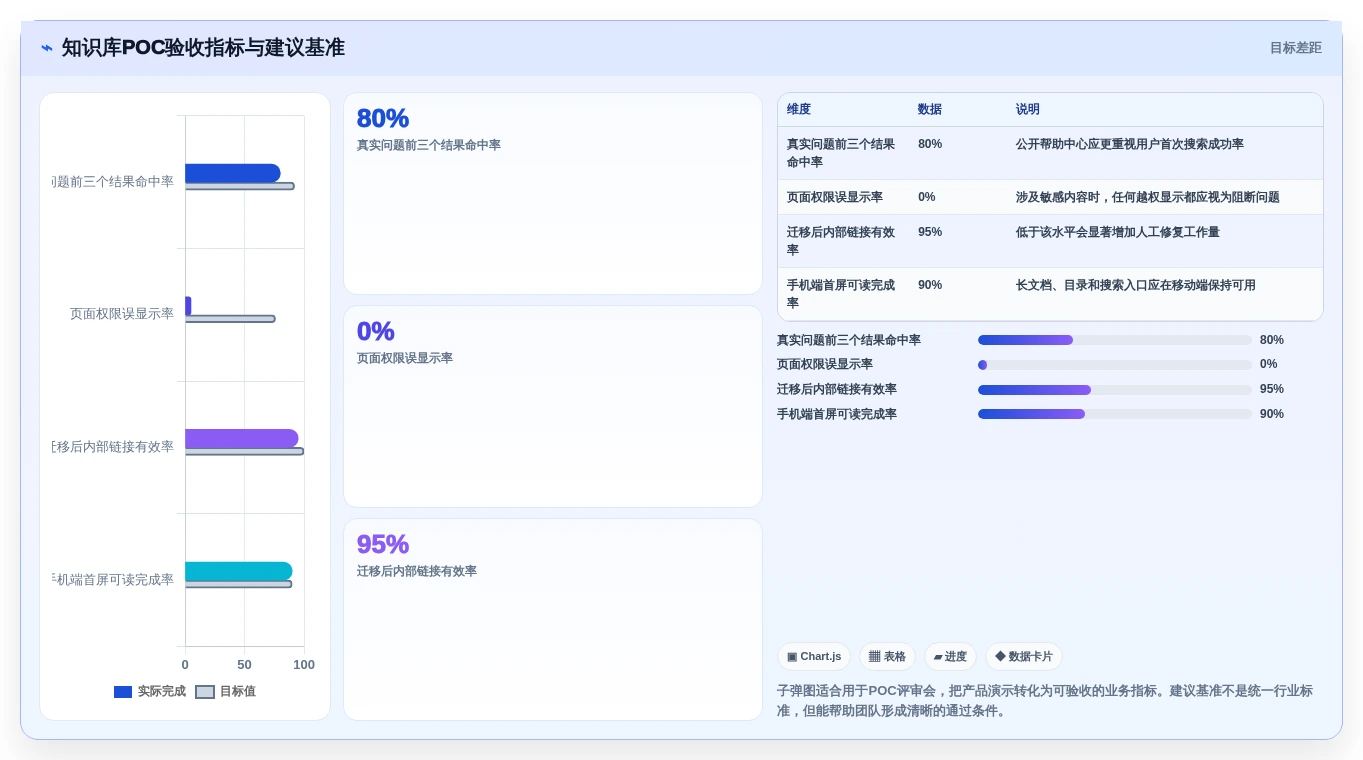Click the 真实问题前三个结果命中率 table cell
1363x760 pixels.
point(842,153)
